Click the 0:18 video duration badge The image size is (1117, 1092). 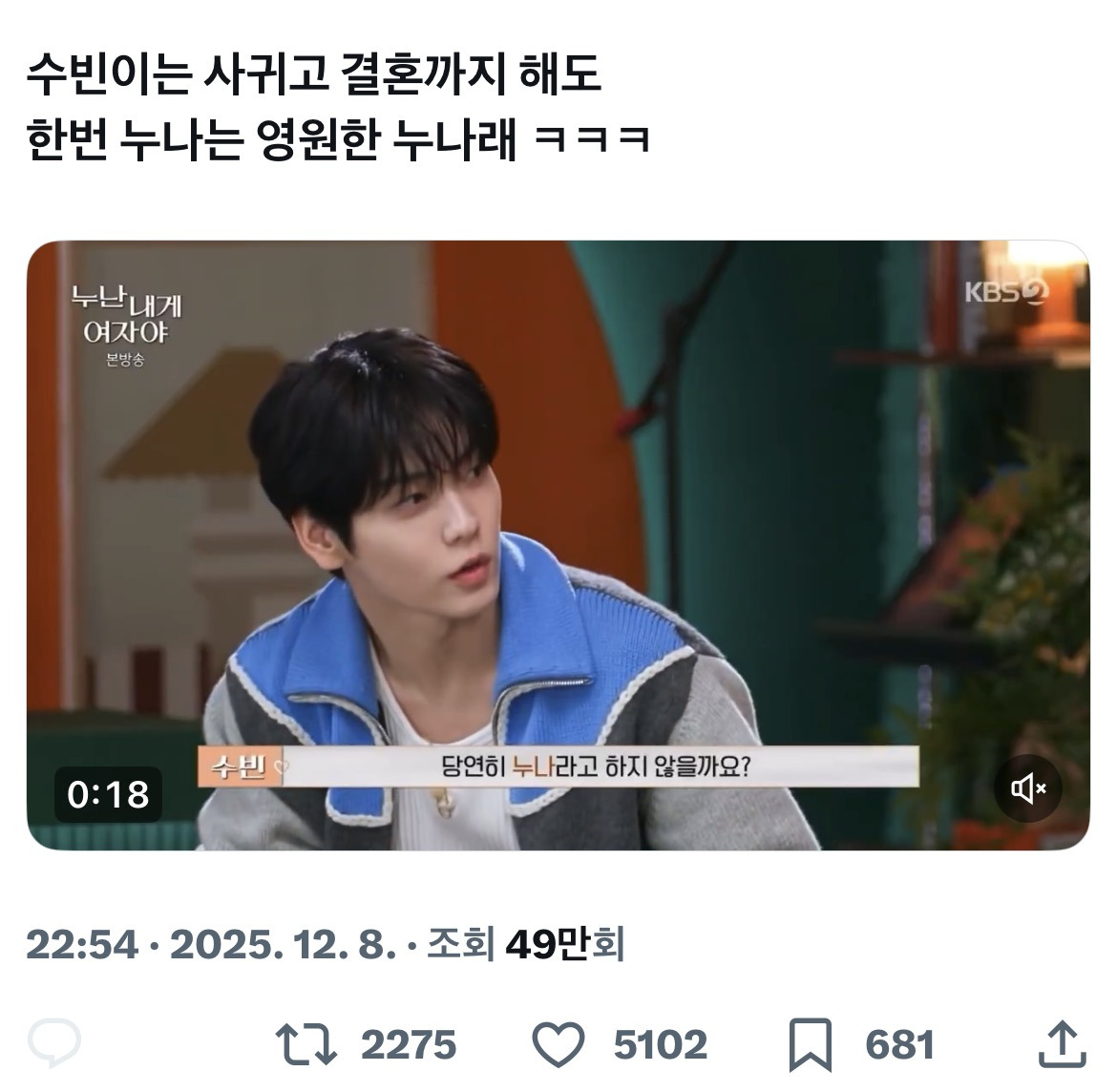pyautogui.click(x=108, y=794)
